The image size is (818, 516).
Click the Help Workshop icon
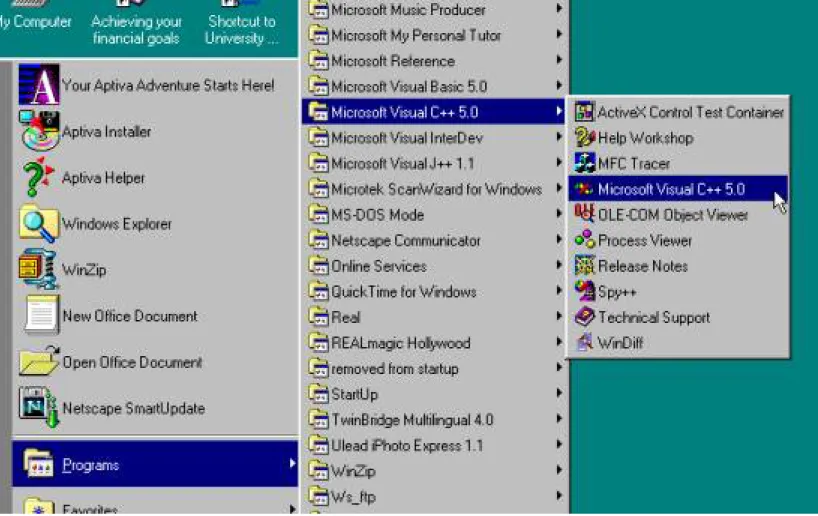click(x=584, y=137)
